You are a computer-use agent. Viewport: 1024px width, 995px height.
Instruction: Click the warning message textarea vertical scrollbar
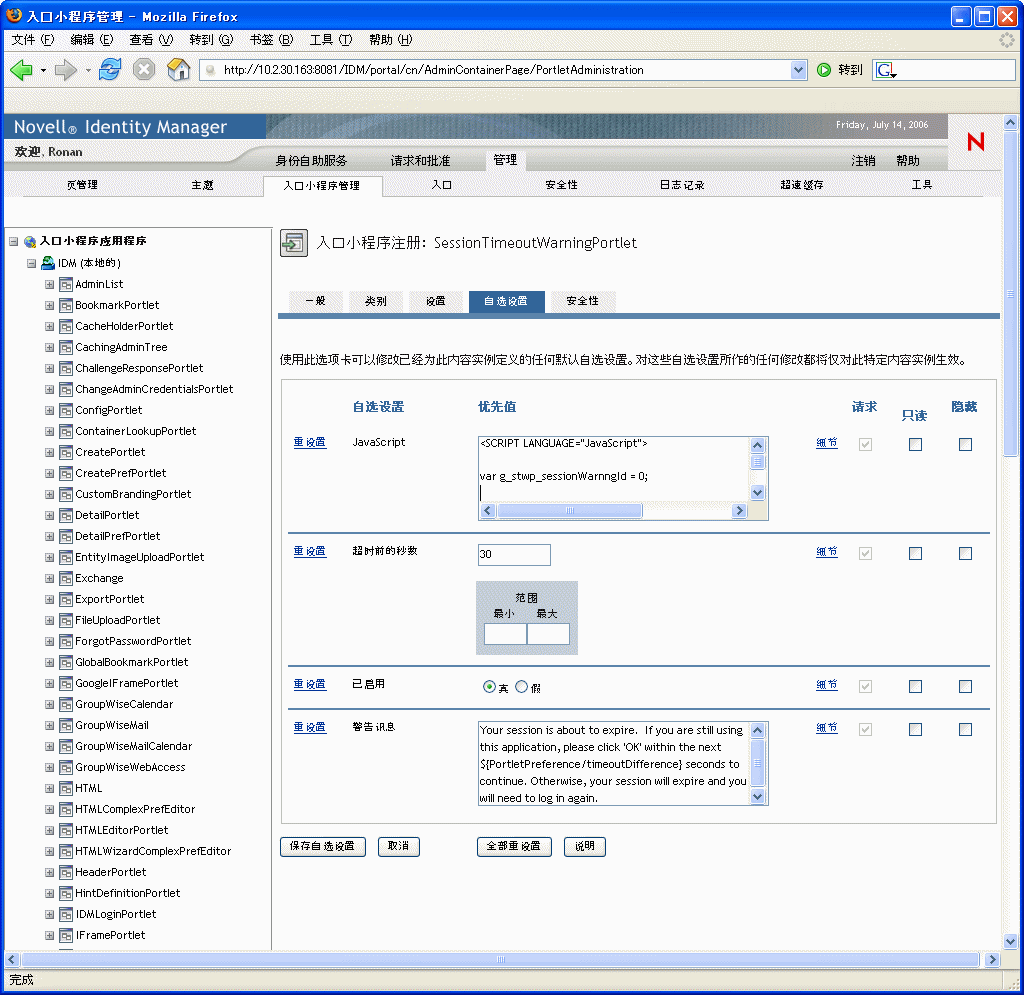[758, 763]
